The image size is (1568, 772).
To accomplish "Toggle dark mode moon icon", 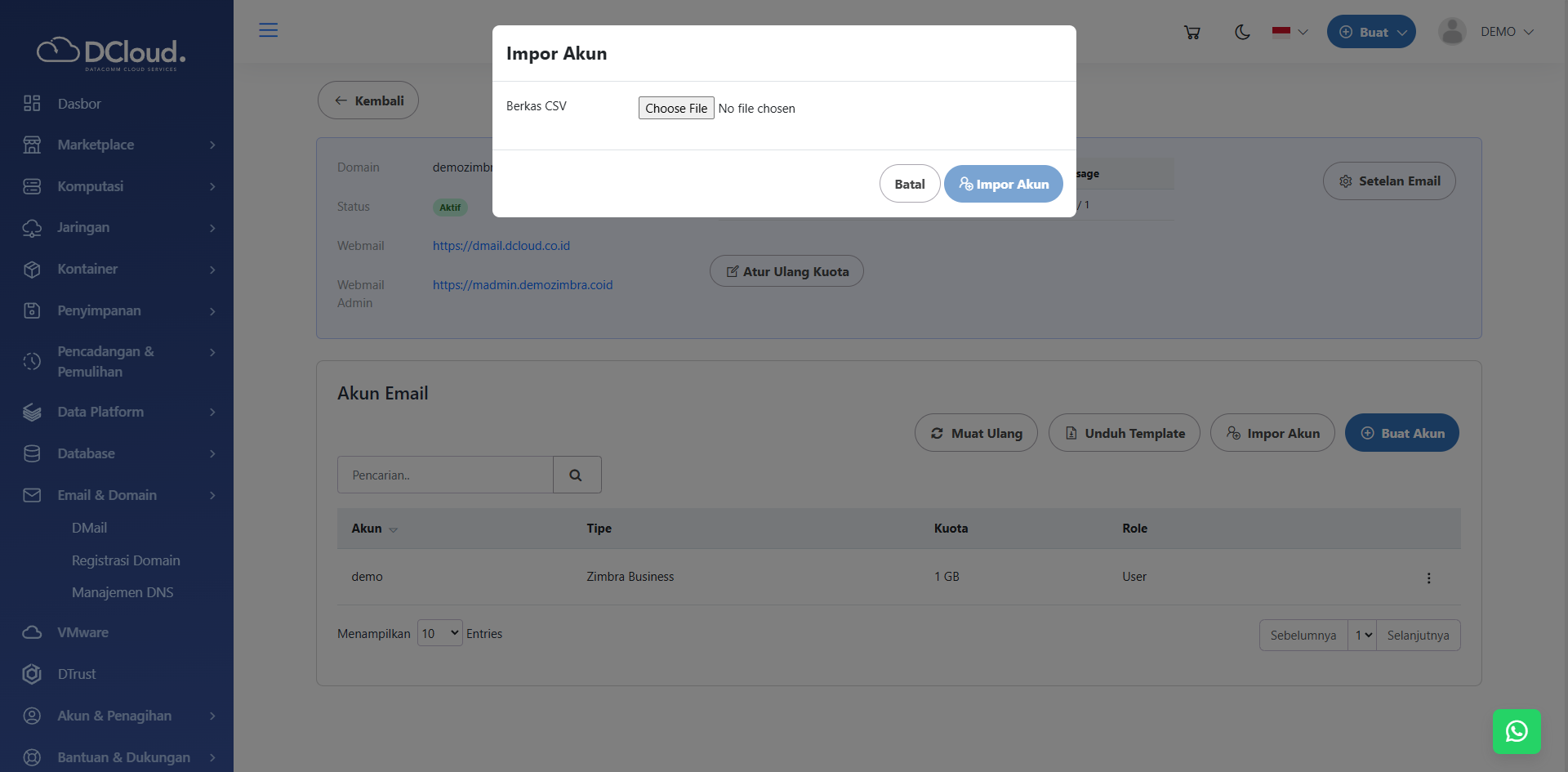I will (x=1242, y=32).
